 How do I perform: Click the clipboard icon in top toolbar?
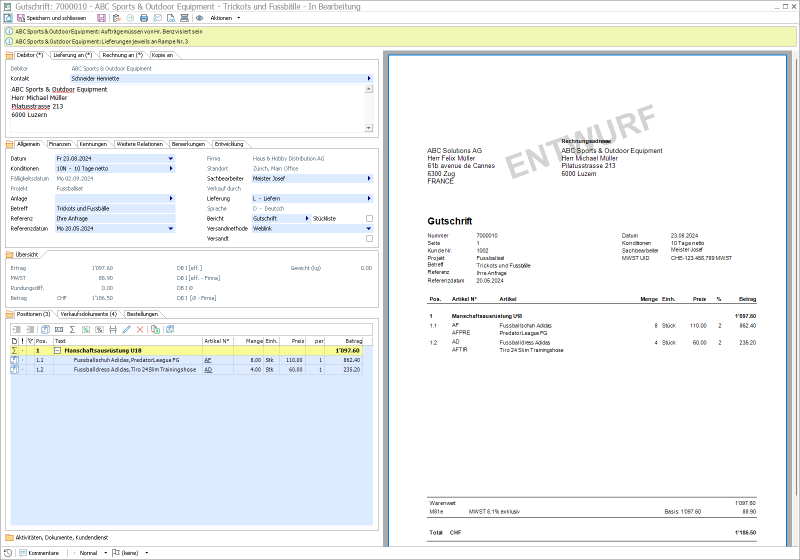click(117, 18)
